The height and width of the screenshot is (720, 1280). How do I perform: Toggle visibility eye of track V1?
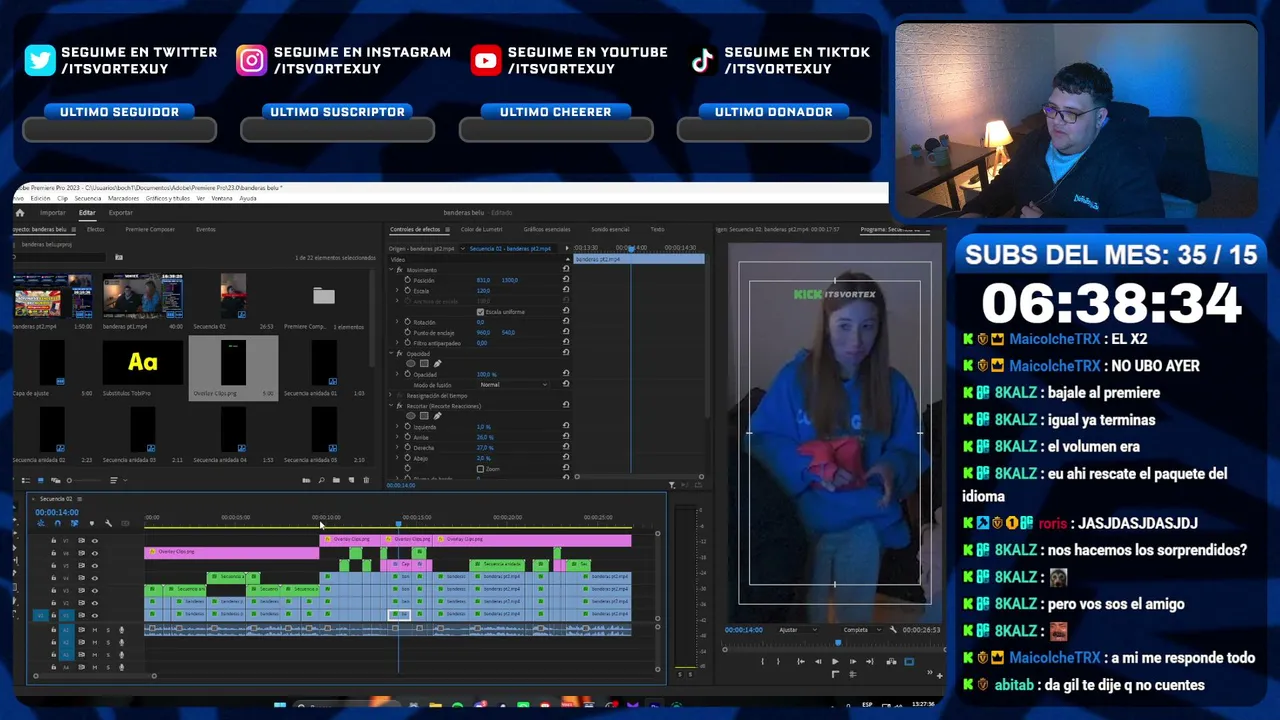click(x=95, y=616)
